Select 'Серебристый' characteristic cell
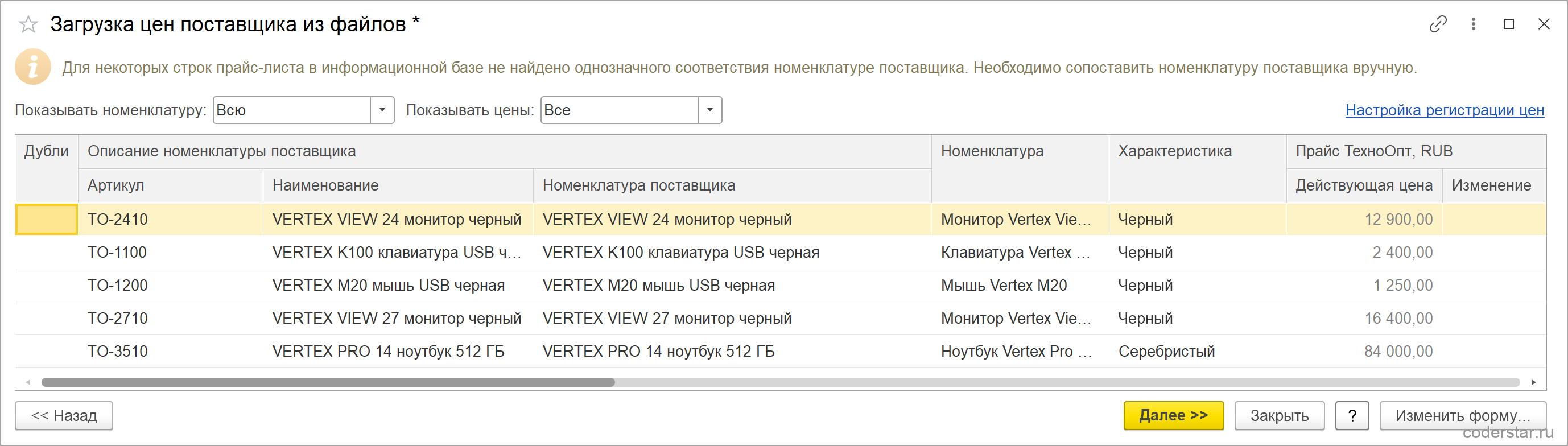Image resolution: width=1568 pixels, height=446 pixels. (x=1197, y=351)
